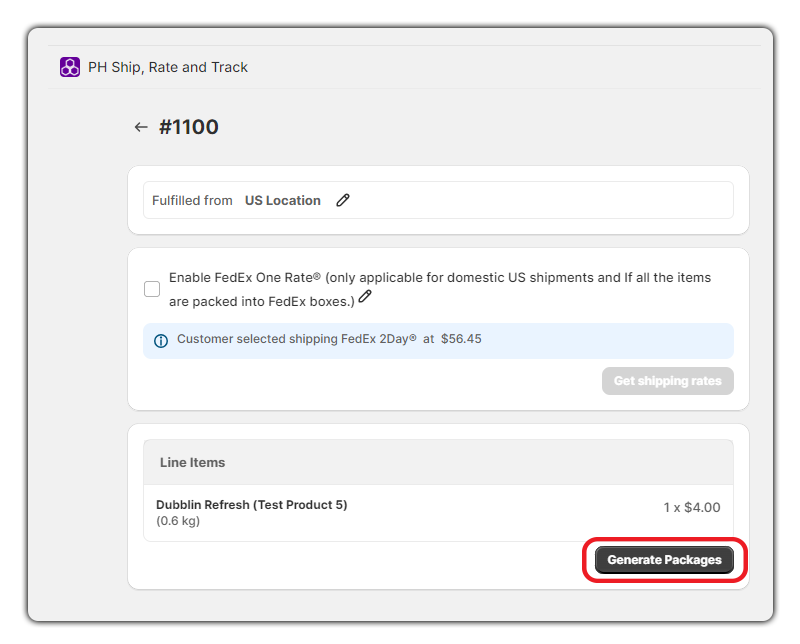This screenshot has width=800, height=644.
Task: Enable the FedEx One Rate checkbox
Action: 152,289
